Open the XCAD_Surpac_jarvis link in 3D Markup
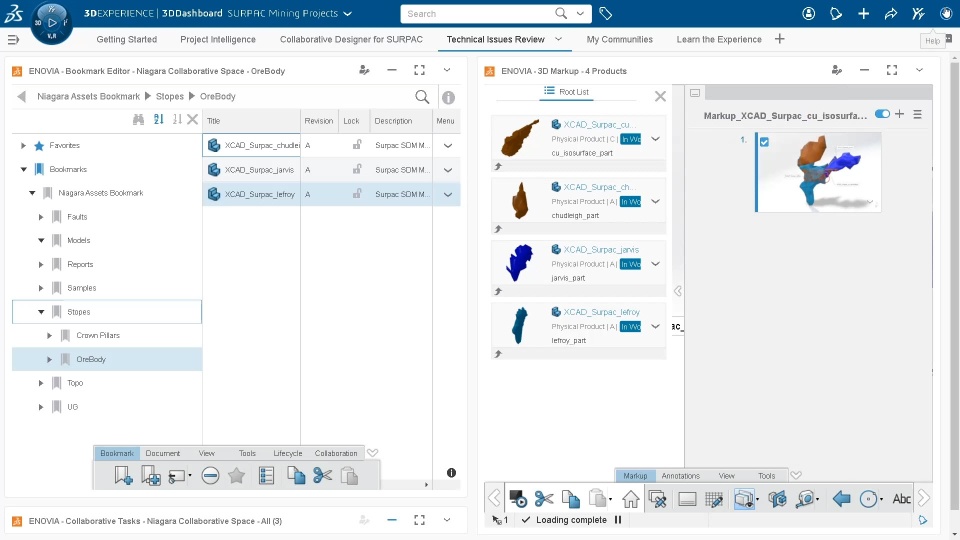The width and height of the screenshot is (960, 540). click(601, 250)
